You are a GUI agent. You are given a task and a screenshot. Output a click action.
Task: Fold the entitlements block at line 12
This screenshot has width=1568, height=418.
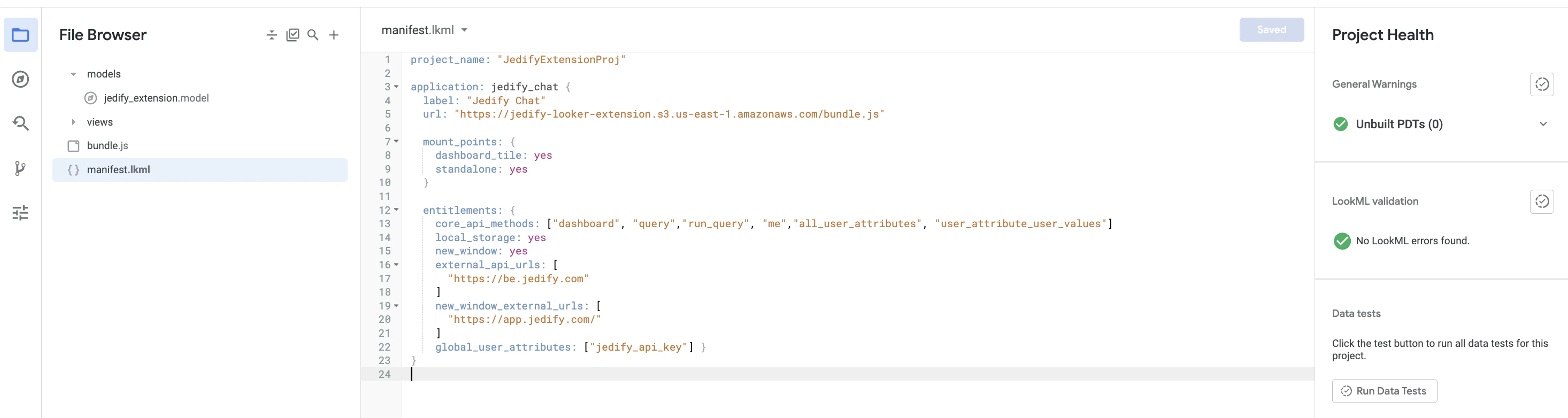point(396,210)
